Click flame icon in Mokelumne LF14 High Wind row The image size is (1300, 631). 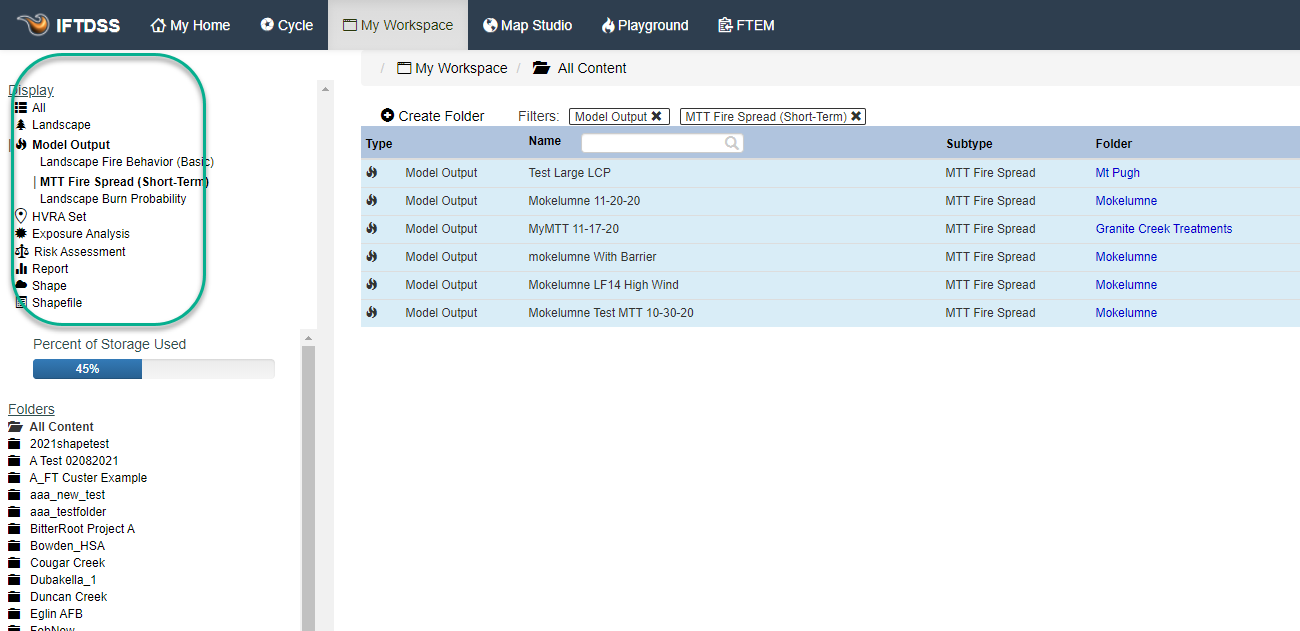coord(372,285)
